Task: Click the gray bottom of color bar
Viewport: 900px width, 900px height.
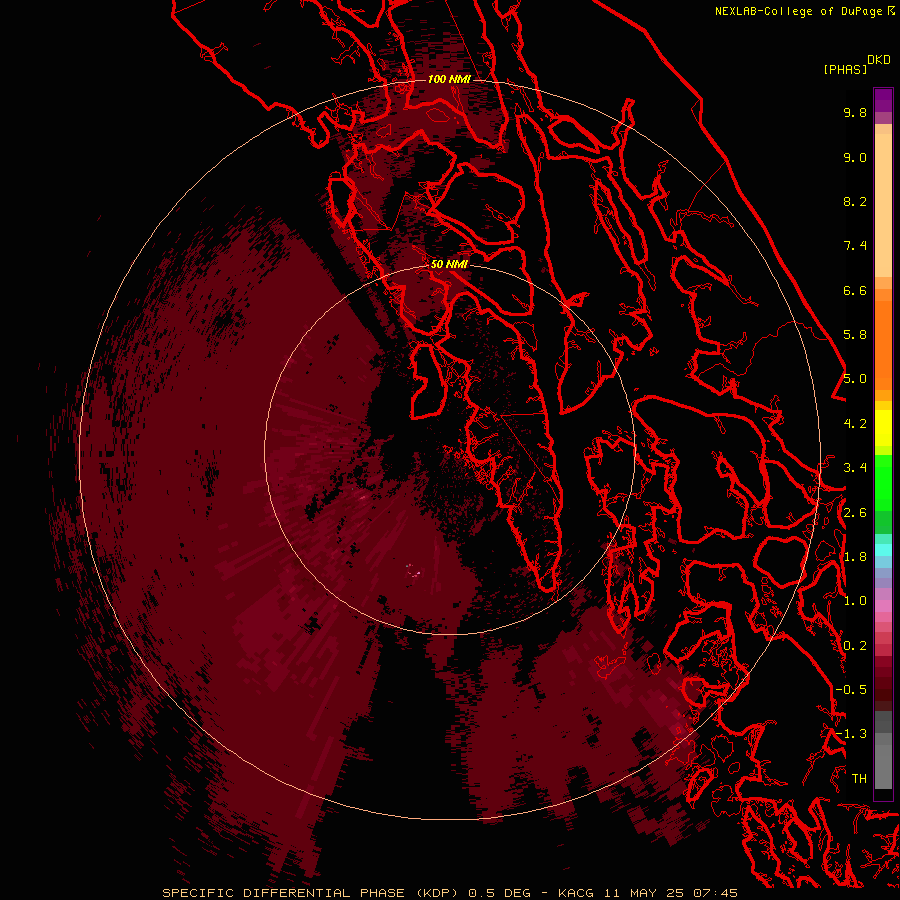Action: 883,763
